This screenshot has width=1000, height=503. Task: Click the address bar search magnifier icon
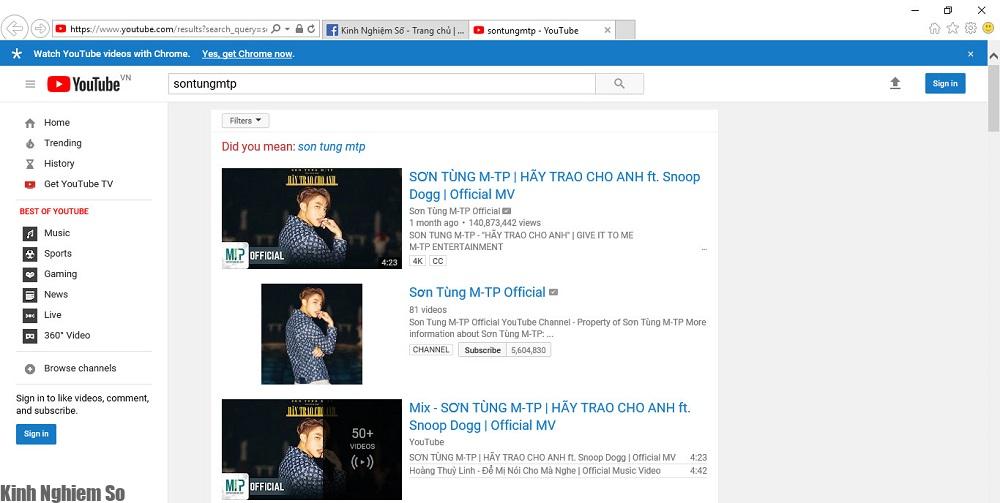276,29
